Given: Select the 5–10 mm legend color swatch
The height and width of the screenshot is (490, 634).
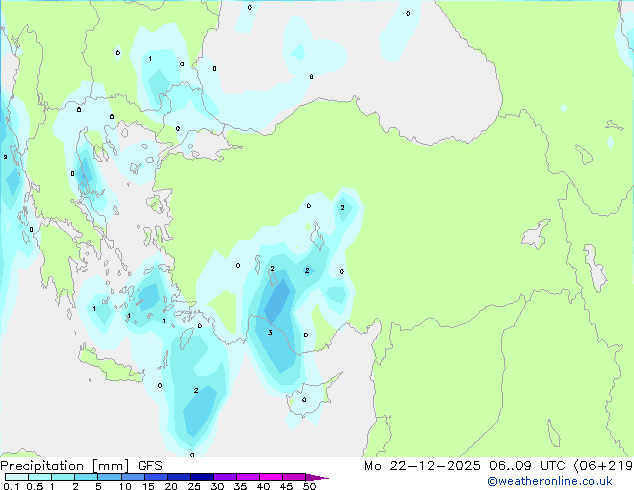Looking at the screenshot, I should point(109,477).
